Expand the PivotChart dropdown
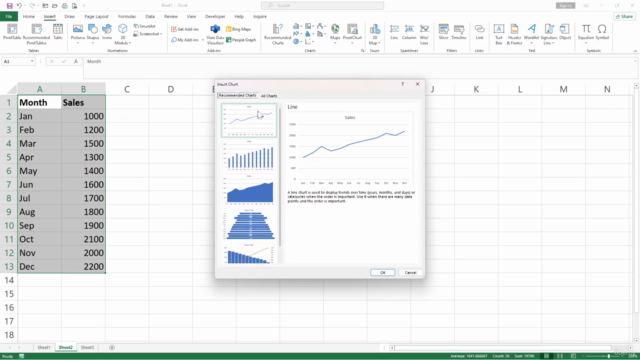Image resolution: width=640 pixels, height=360 pixels. [352, 43]
